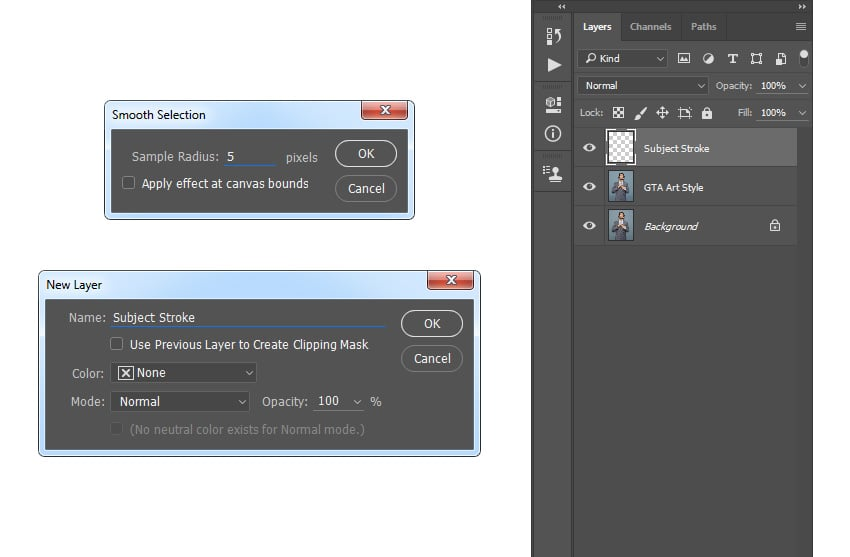Screen dimensions: 850x557
Task: Hide the GTA Art Style layer
Action: tap(589, 186)
